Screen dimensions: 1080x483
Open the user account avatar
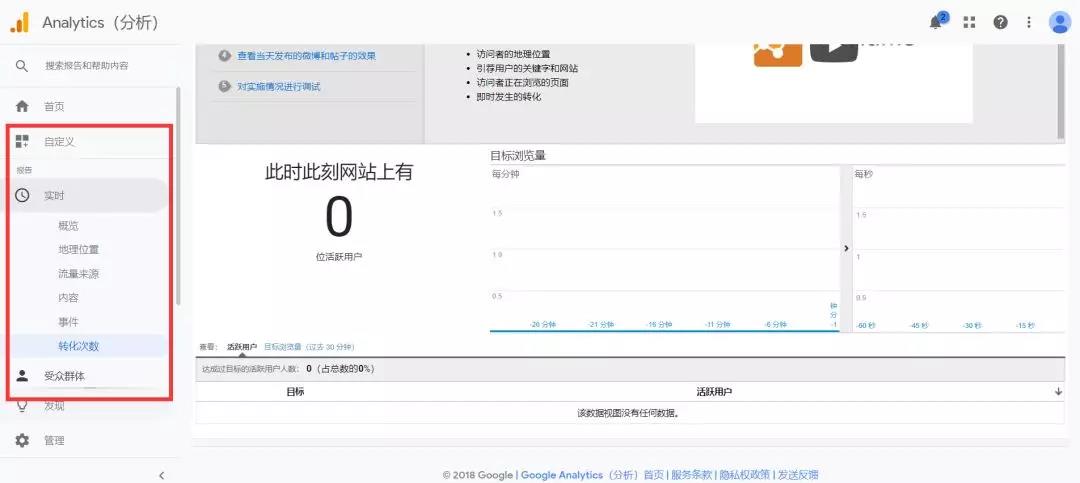point(1059,22)
